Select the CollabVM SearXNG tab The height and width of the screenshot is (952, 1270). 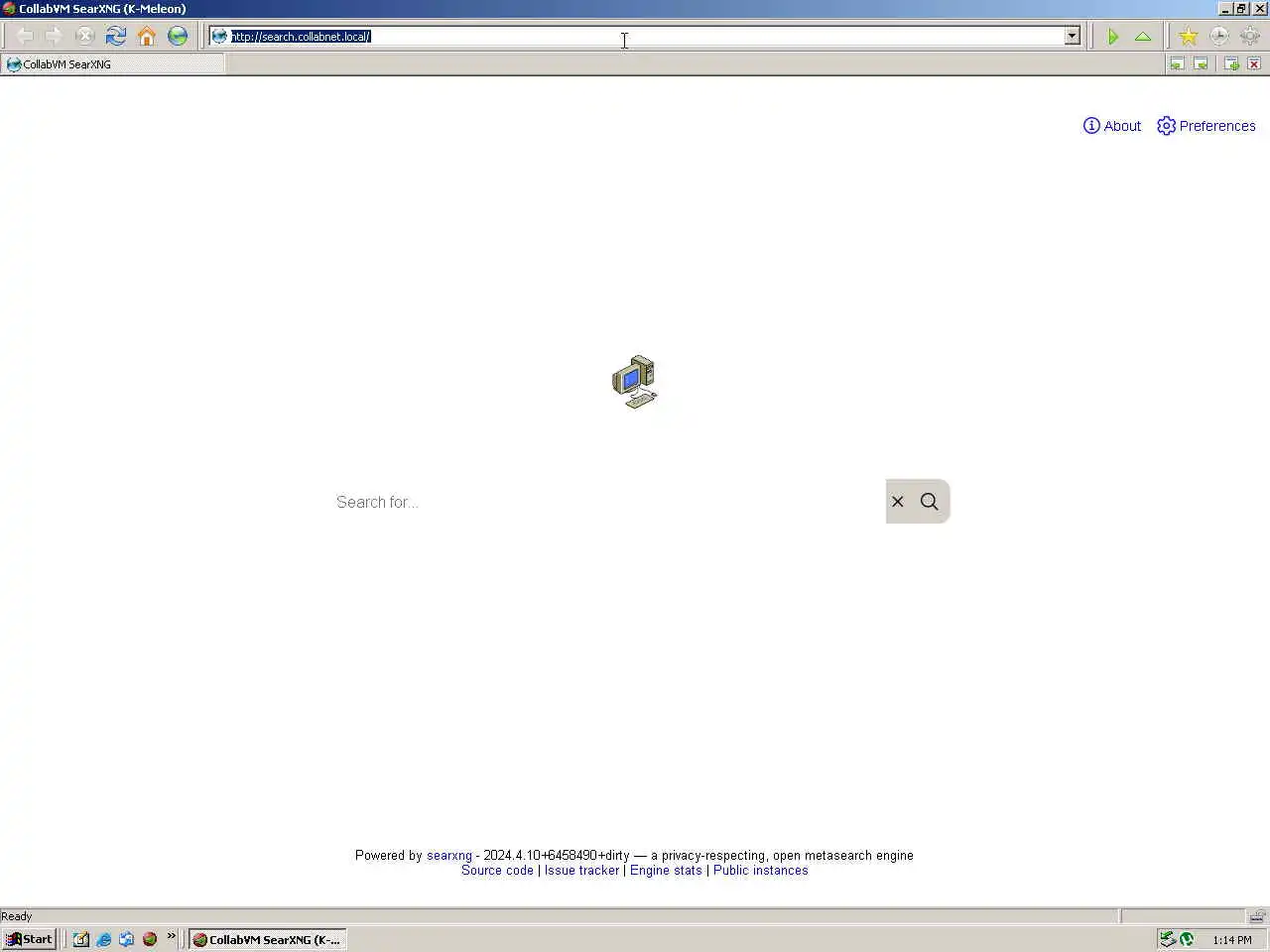(113, 64)
